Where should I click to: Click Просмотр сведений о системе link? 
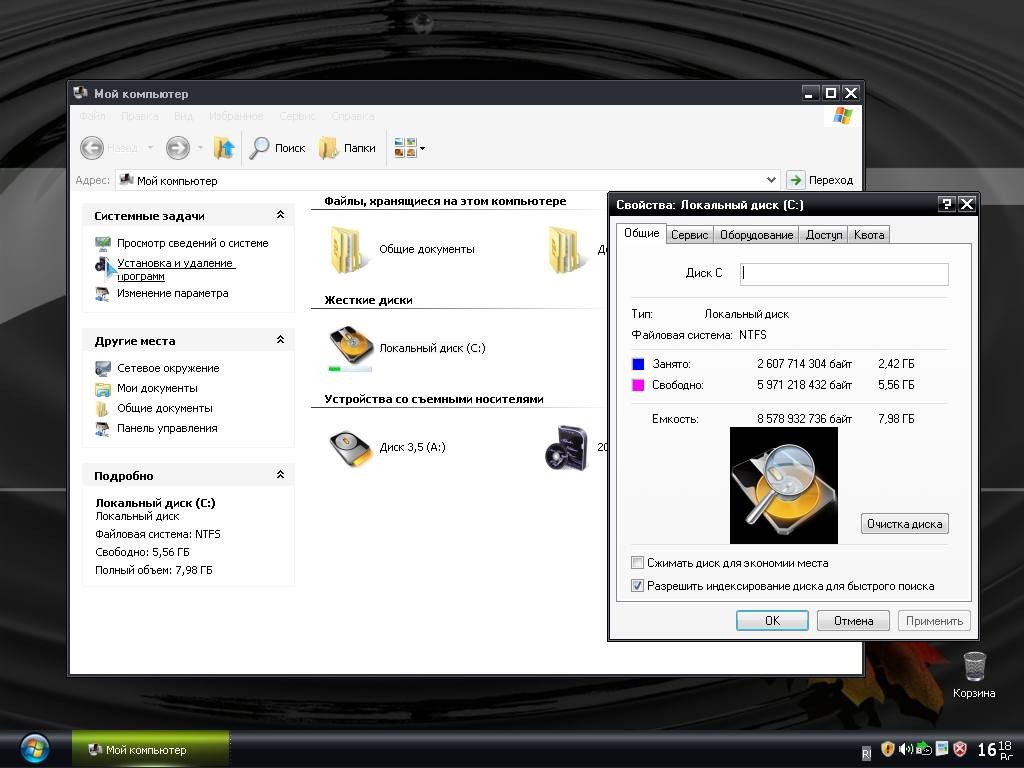(x=193, y=243)
